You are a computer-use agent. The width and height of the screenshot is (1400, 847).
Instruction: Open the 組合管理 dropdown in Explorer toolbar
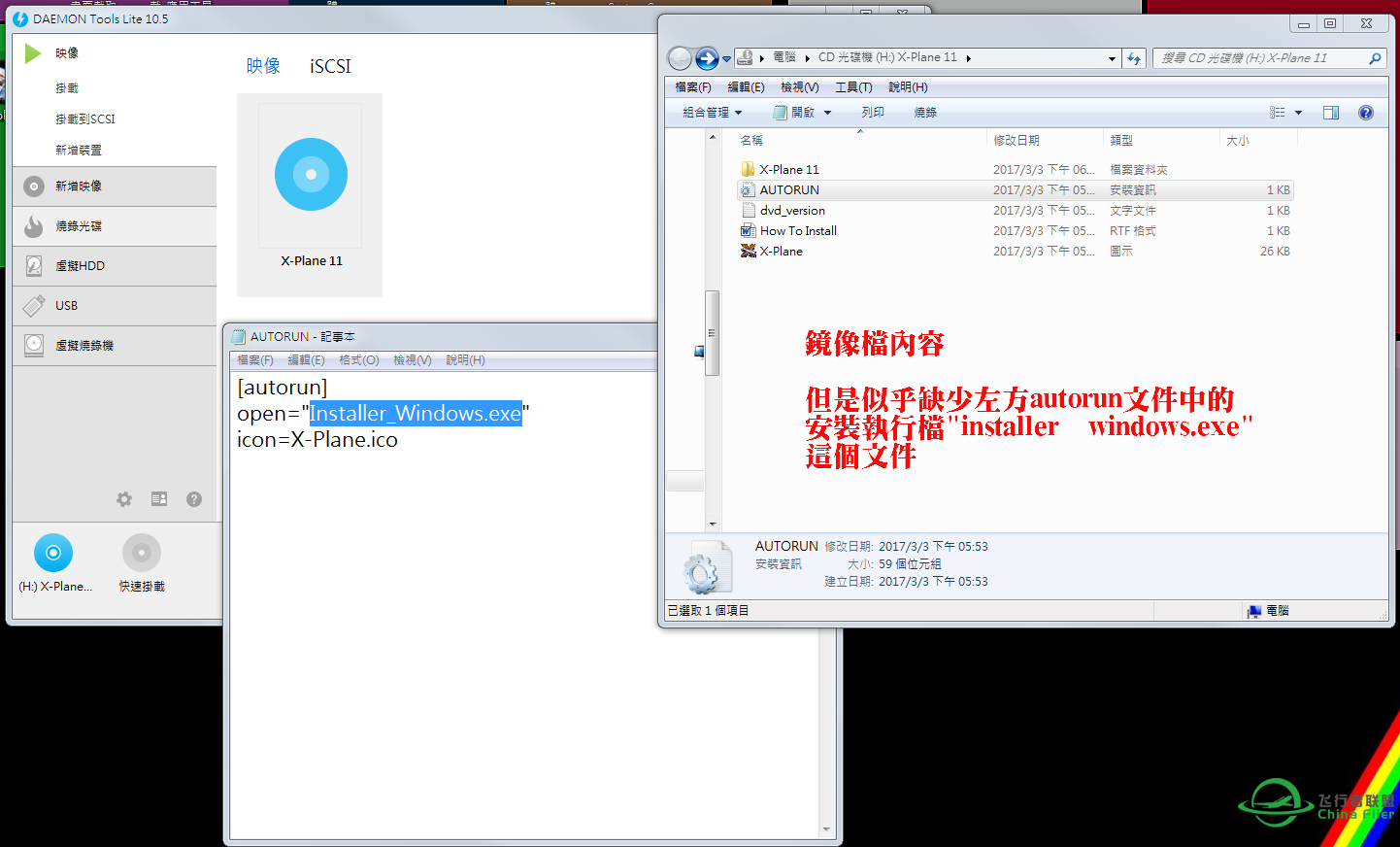[x=712, y=113]
